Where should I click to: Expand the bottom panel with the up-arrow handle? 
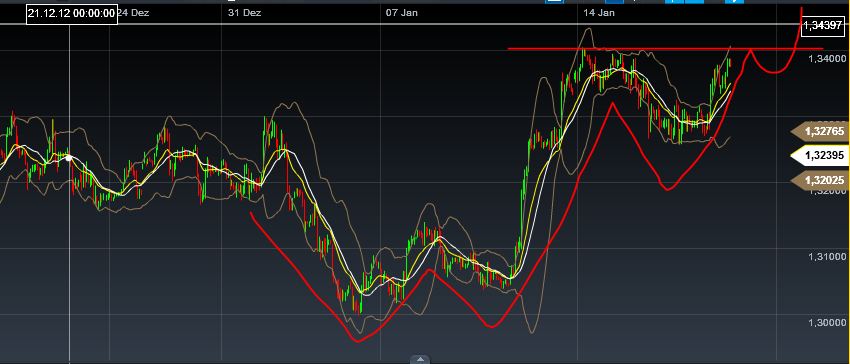pos(420,359)
